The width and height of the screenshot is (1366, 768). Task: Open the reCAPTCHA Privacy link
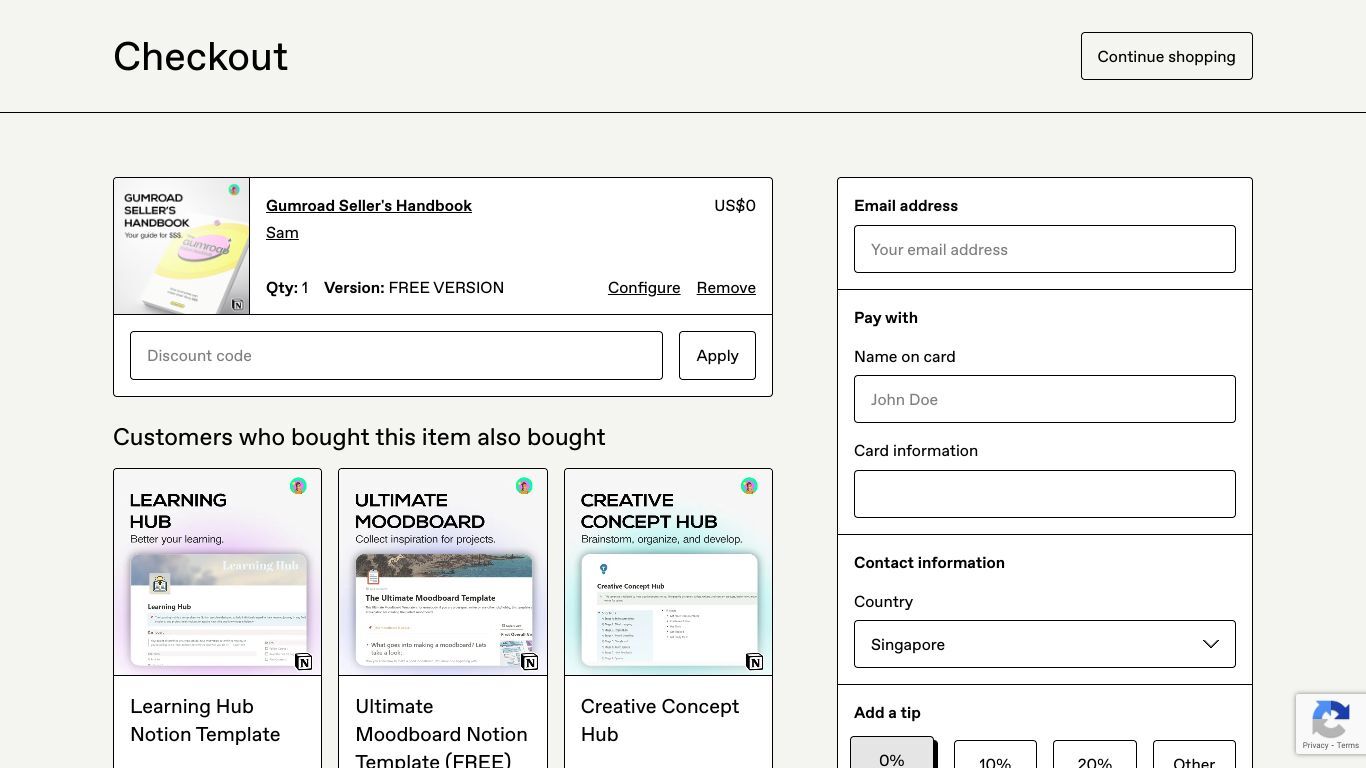coord(1315,746)
